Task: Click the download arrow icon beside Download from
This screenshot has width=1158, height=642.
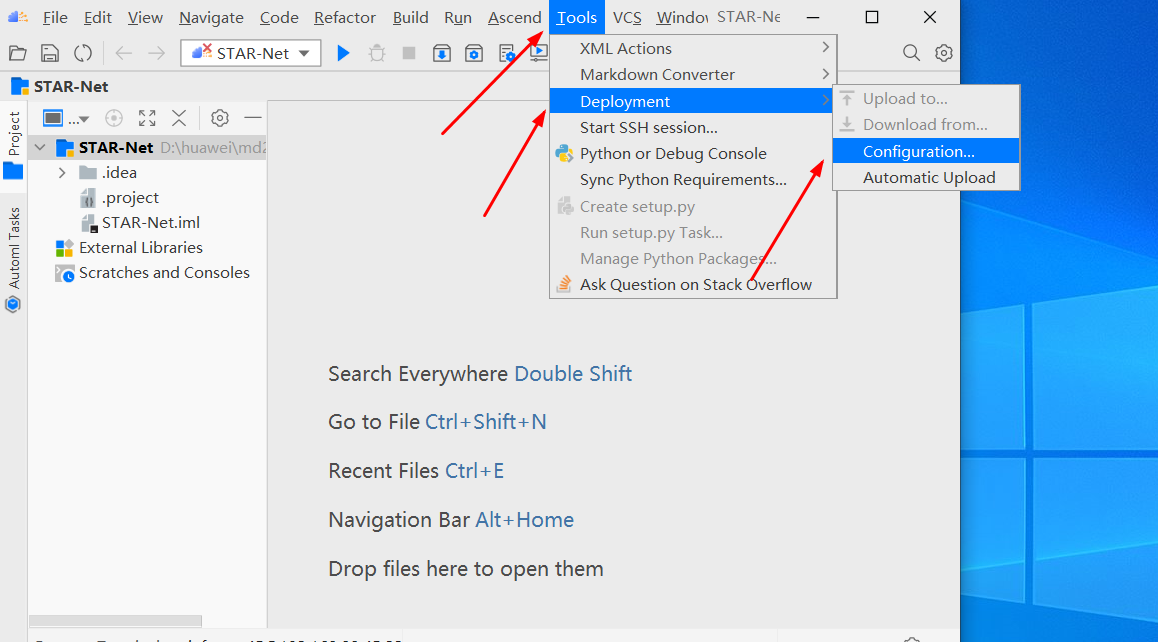Action: click(847, 124)
